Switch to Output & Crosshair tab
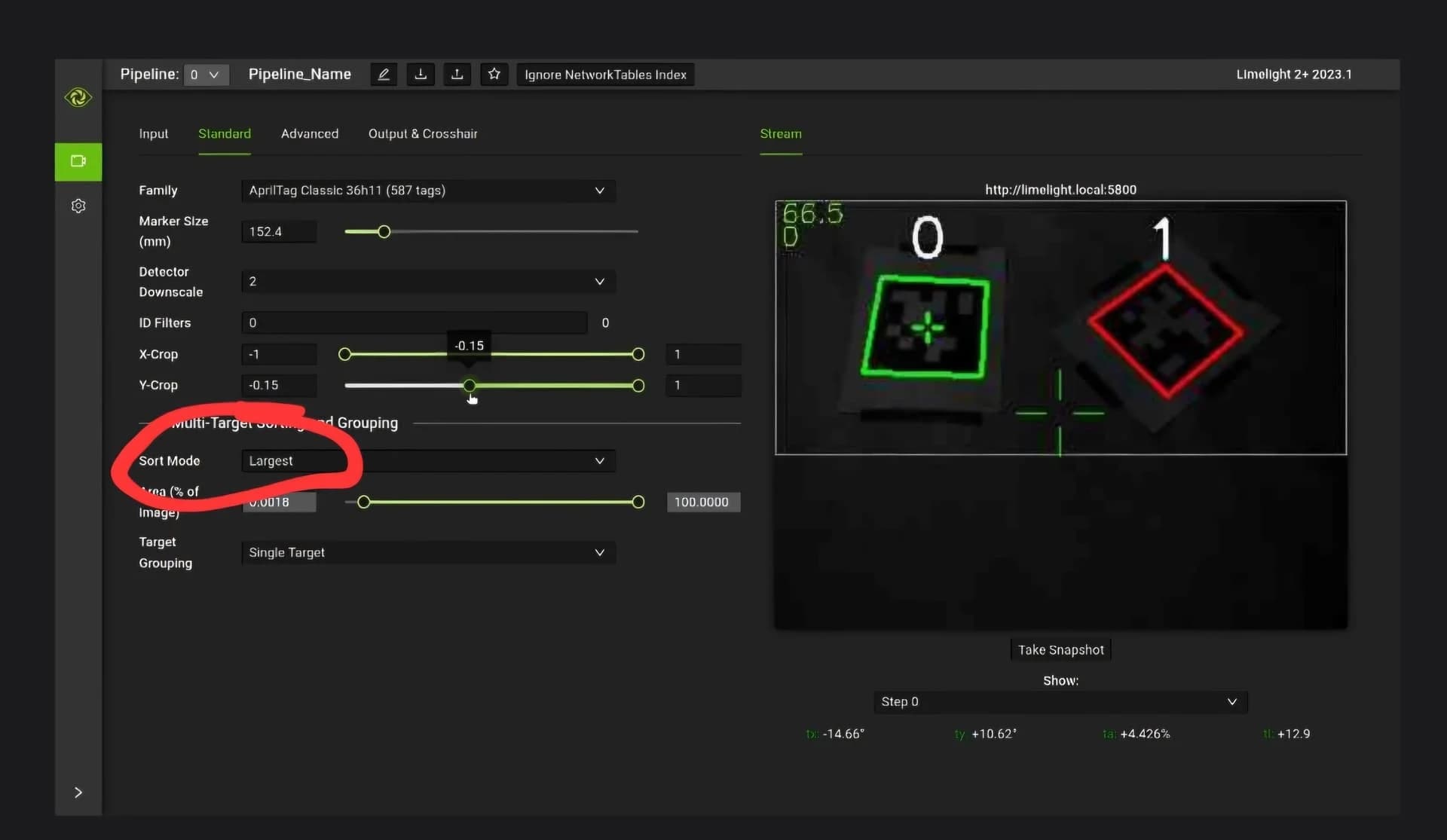 pyautogui.click(x=423, y=133)
